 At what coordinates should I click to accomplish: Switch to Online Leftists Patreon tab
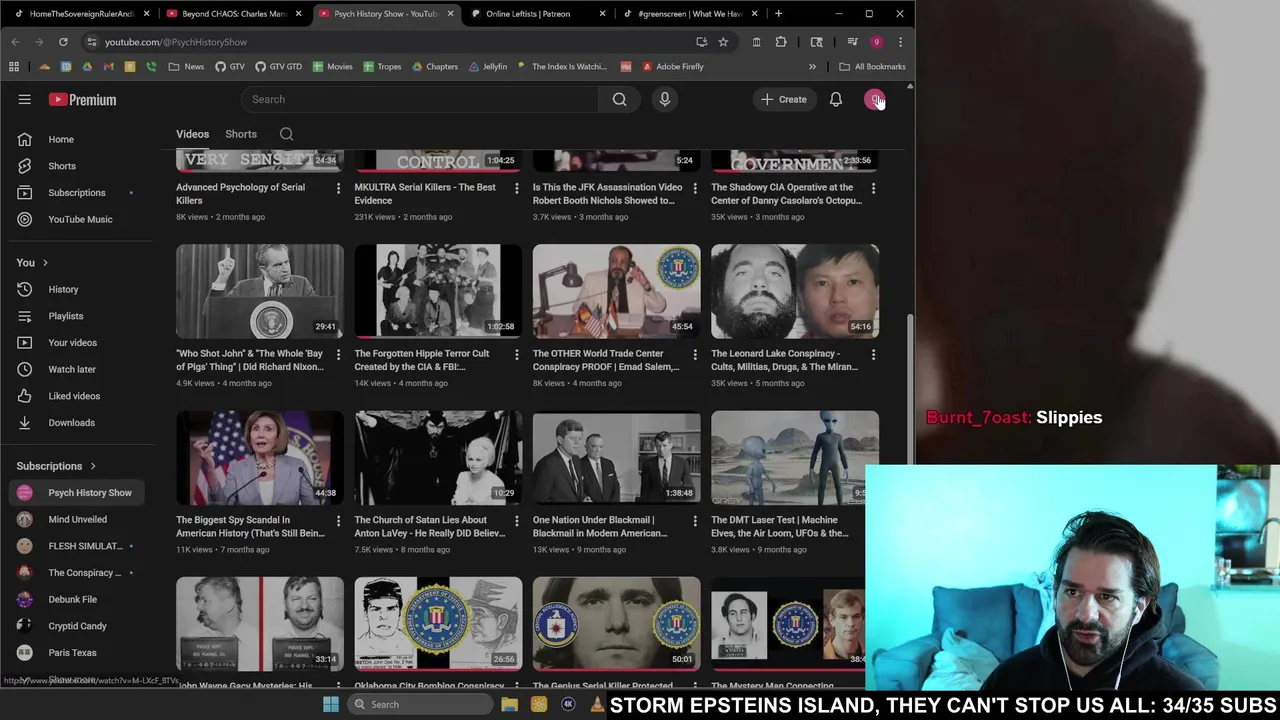538,14
